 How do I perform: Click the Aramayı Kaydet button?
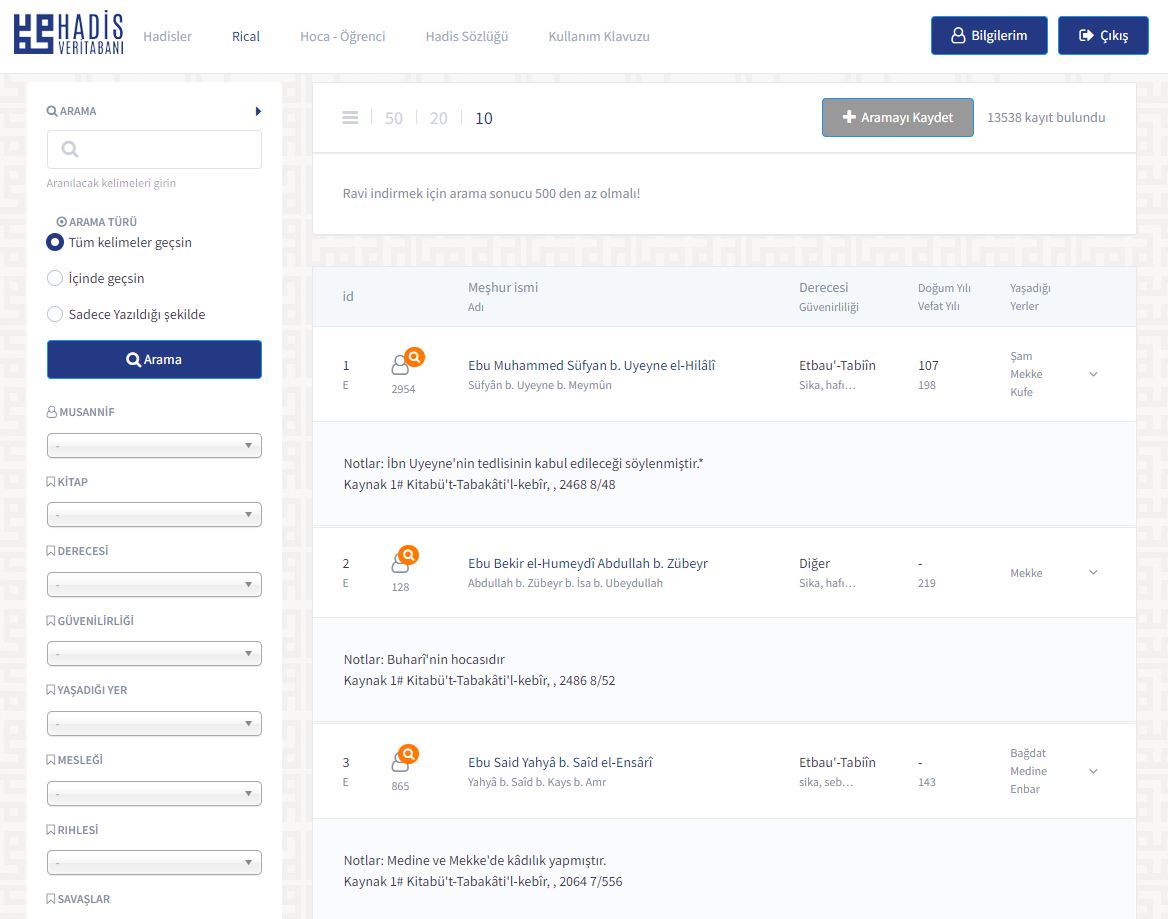point(897,117)
